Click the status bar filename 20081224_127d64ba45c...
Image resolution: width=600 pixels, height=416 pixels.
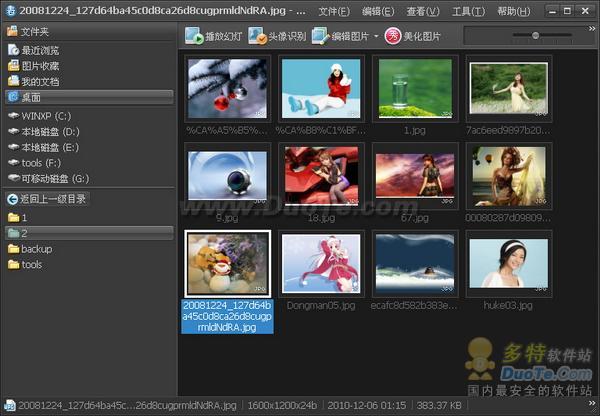[127, 405]
